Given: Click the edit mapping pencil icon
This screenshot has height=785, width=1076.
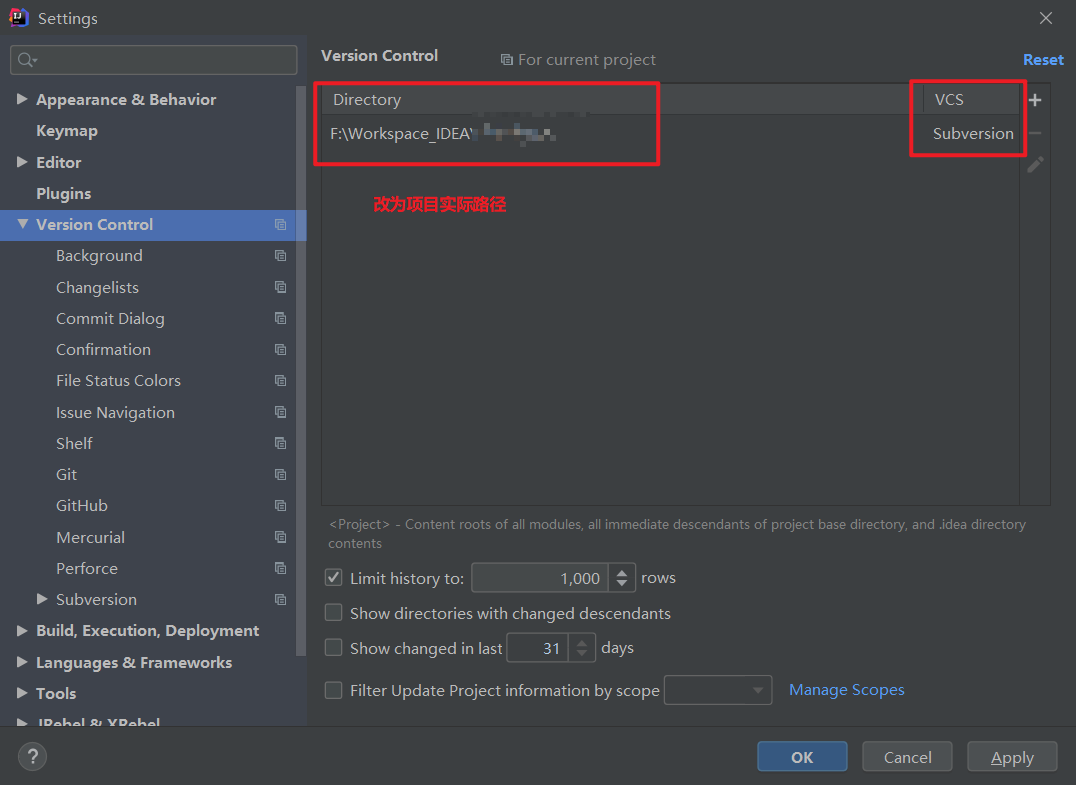Looking at the screenshot, I should click(1035, 164).
